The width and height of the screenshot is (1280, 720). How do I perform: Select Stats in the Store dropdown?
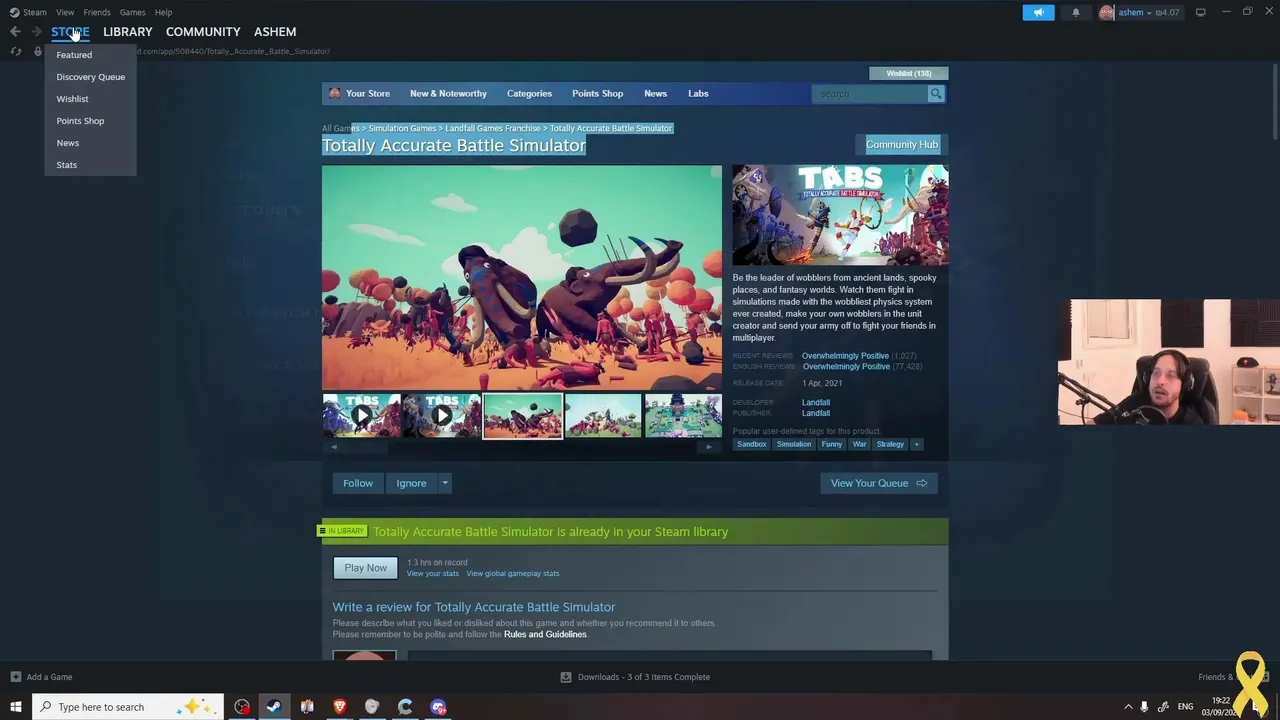67,165
